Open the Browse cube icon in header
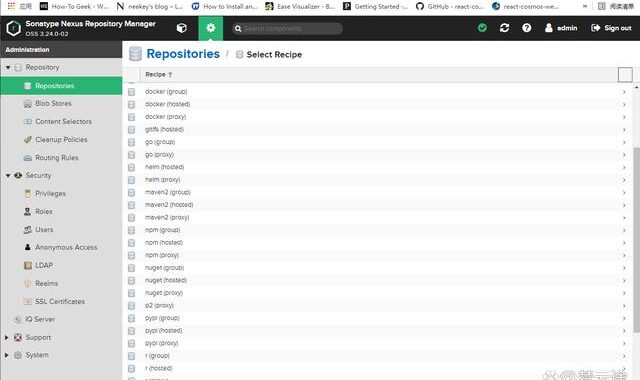The height and width of the screenshot is (380, 640). pyautogui.click(x=182, y=28)
